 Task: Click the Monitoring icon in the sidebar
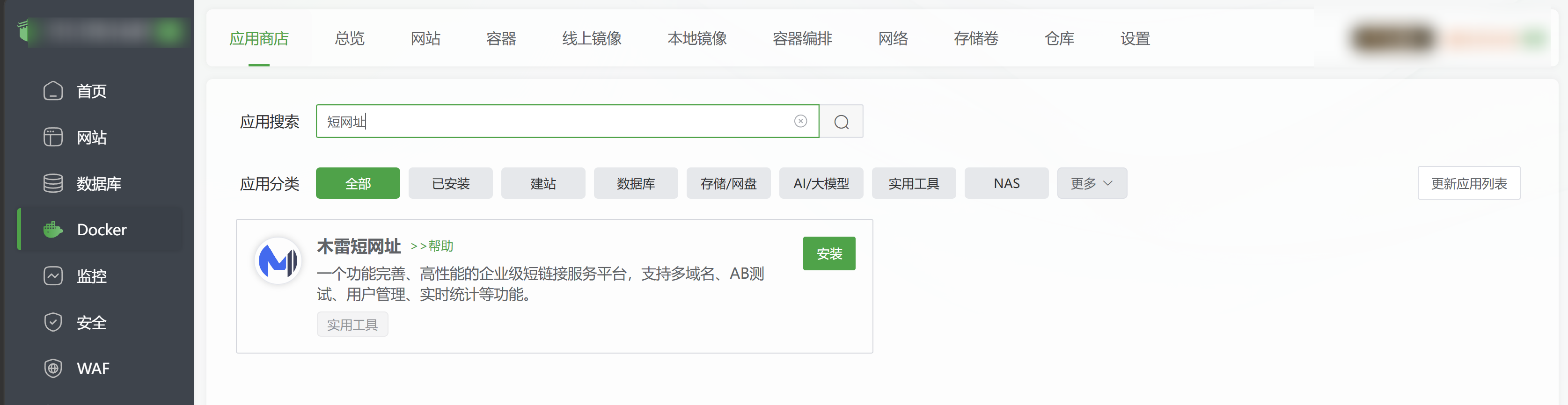click(x=53, y=276)
